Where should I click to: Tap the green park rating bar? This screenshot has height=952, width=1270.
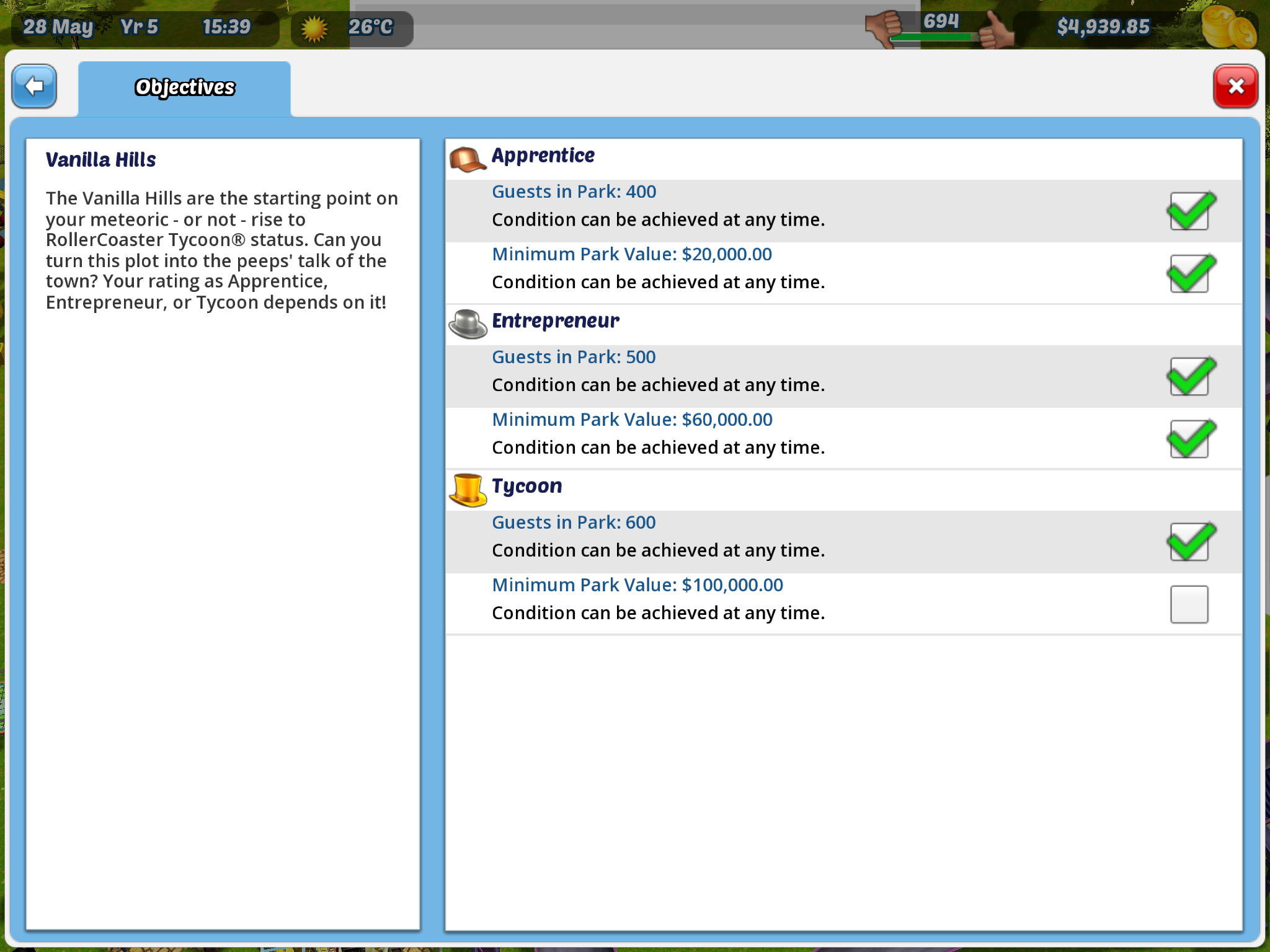point(933,38)
